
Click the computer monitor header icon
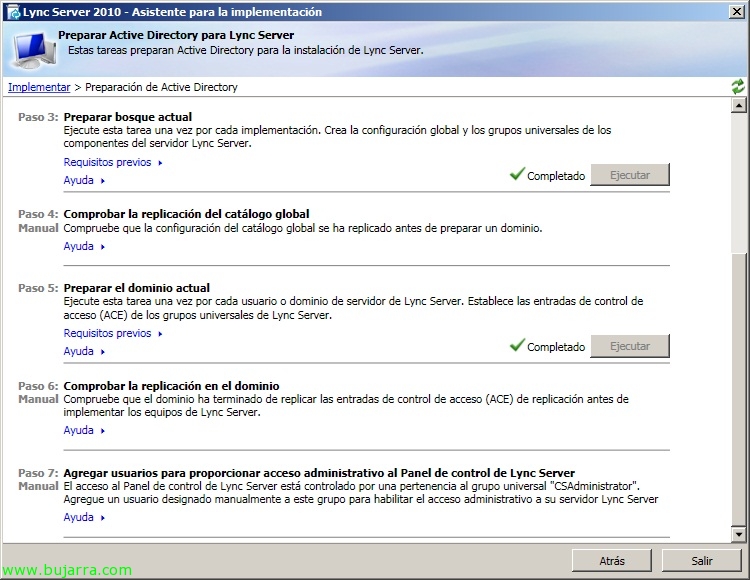click(34, 50)
